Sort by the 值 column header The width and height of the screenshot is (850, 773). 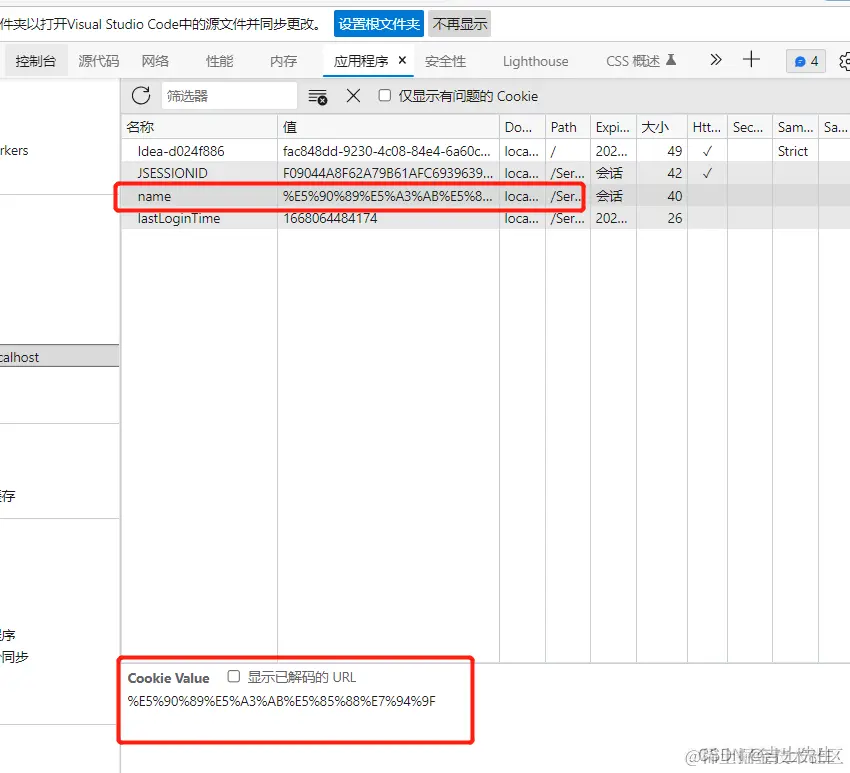click(x=388, y=127)
